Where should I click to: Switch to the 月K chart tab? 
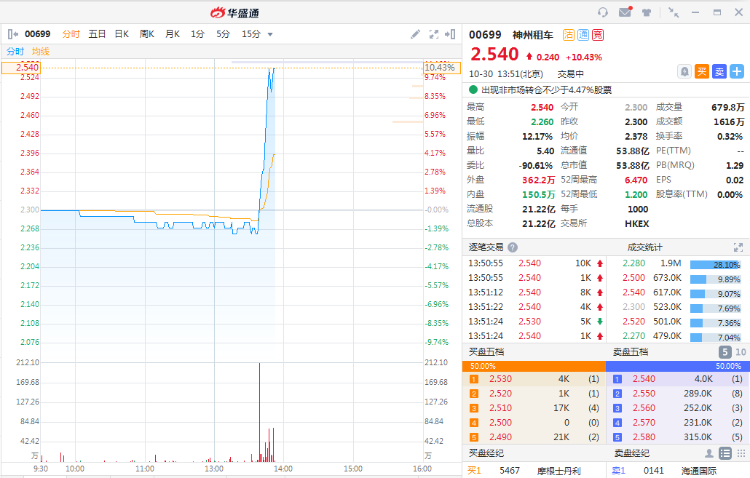pyautogui.click(x=172, y=34)
